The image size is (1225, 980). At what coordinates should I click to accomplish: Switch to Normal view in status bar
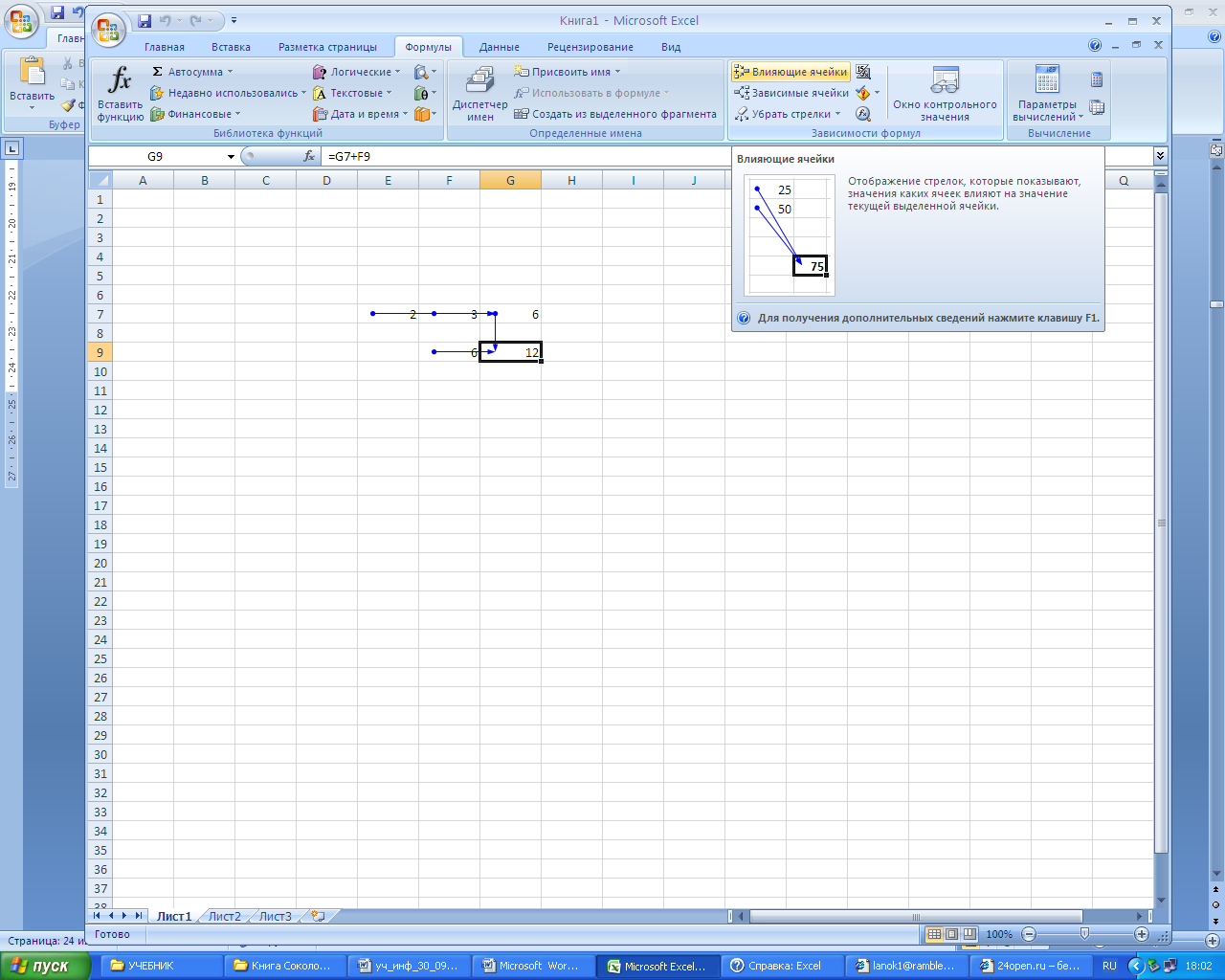935,934
